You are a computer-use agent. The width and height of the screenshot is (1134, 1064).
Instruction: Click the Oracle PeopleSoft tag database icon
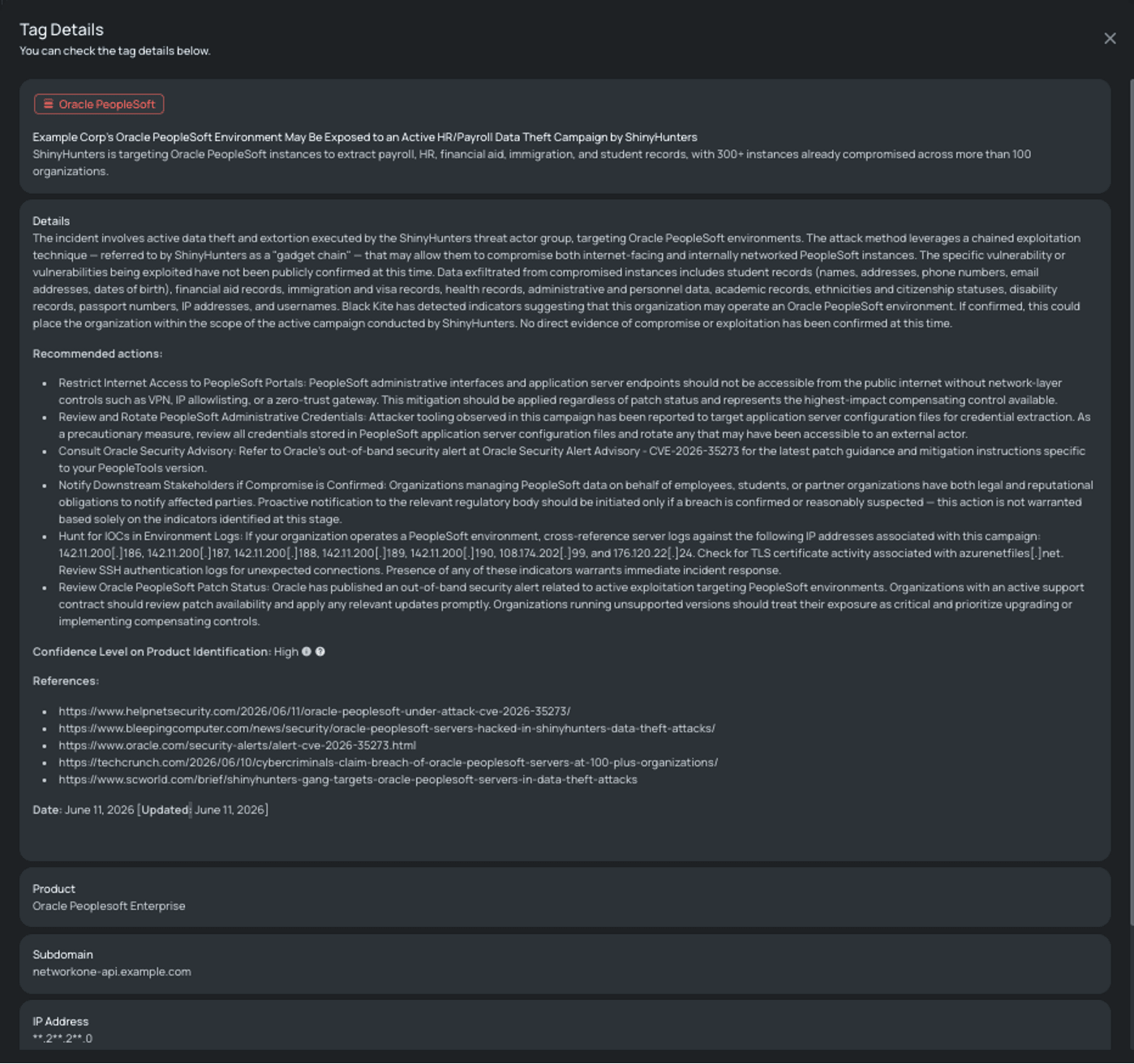pos(48,104)
